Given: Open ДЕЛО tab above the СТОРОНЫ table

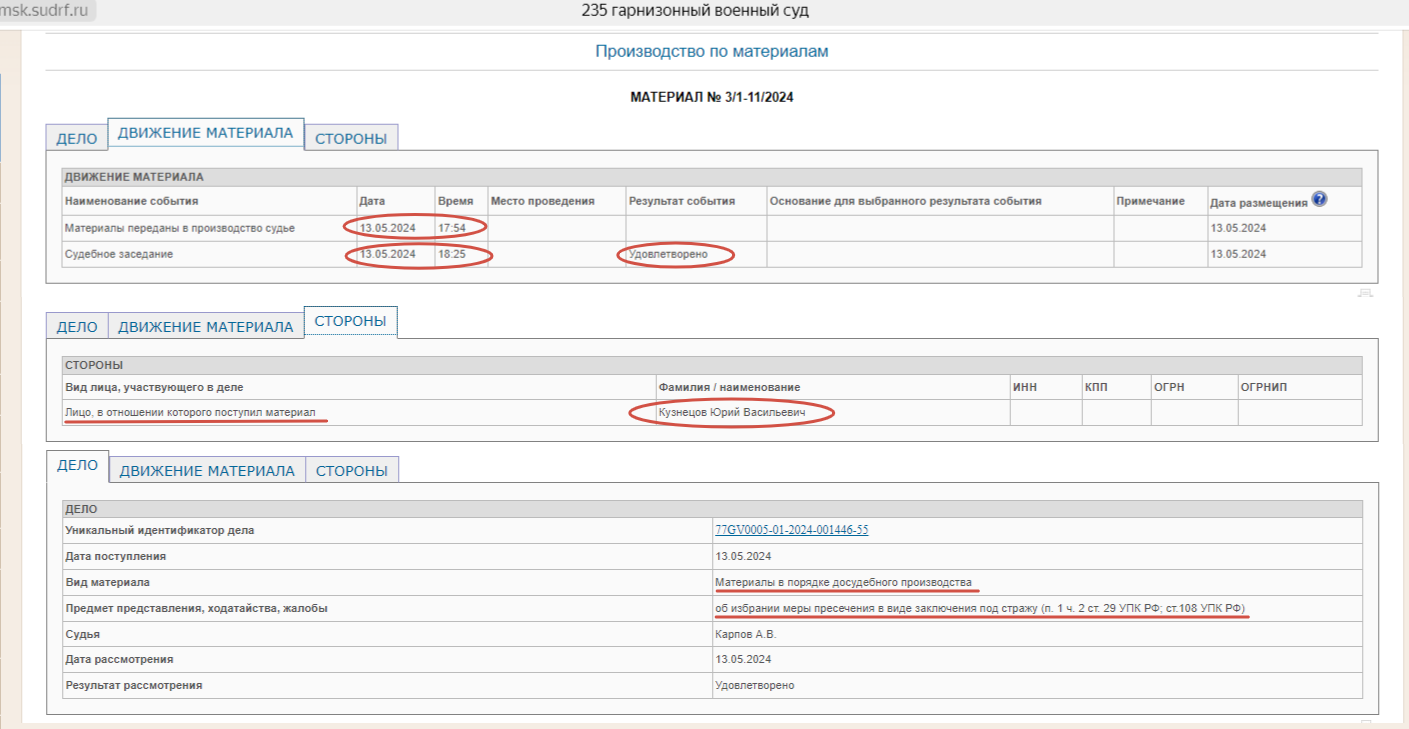Looking at the screenshot, I should click(x=76, y=327).
